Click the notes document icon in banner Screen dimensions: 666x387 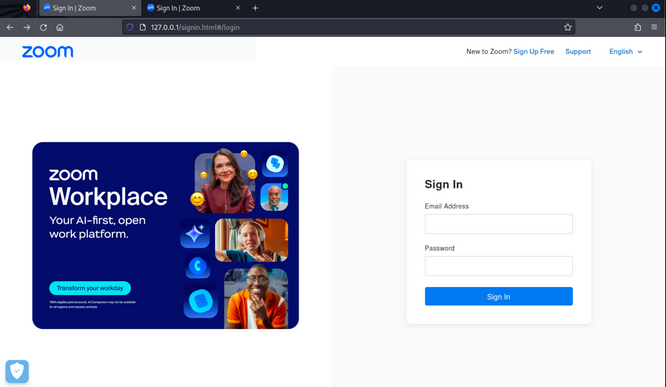click(x=200, y=301)
